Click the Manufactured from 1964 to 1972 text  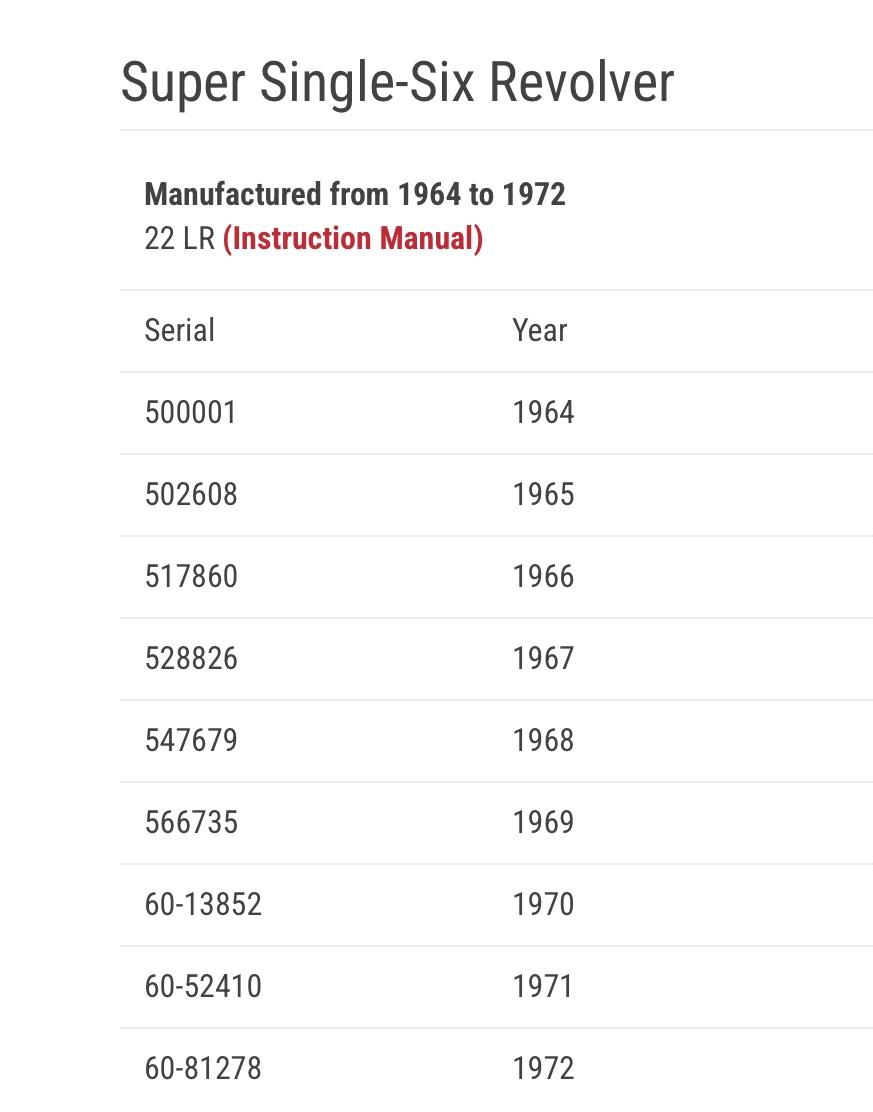[x=355, y=194]
